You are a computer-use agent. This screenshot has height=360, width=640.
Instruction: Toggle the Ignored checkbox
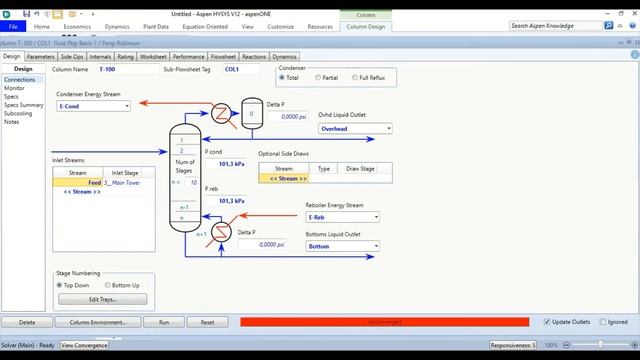pyautogui.click(x=603, y=322)
